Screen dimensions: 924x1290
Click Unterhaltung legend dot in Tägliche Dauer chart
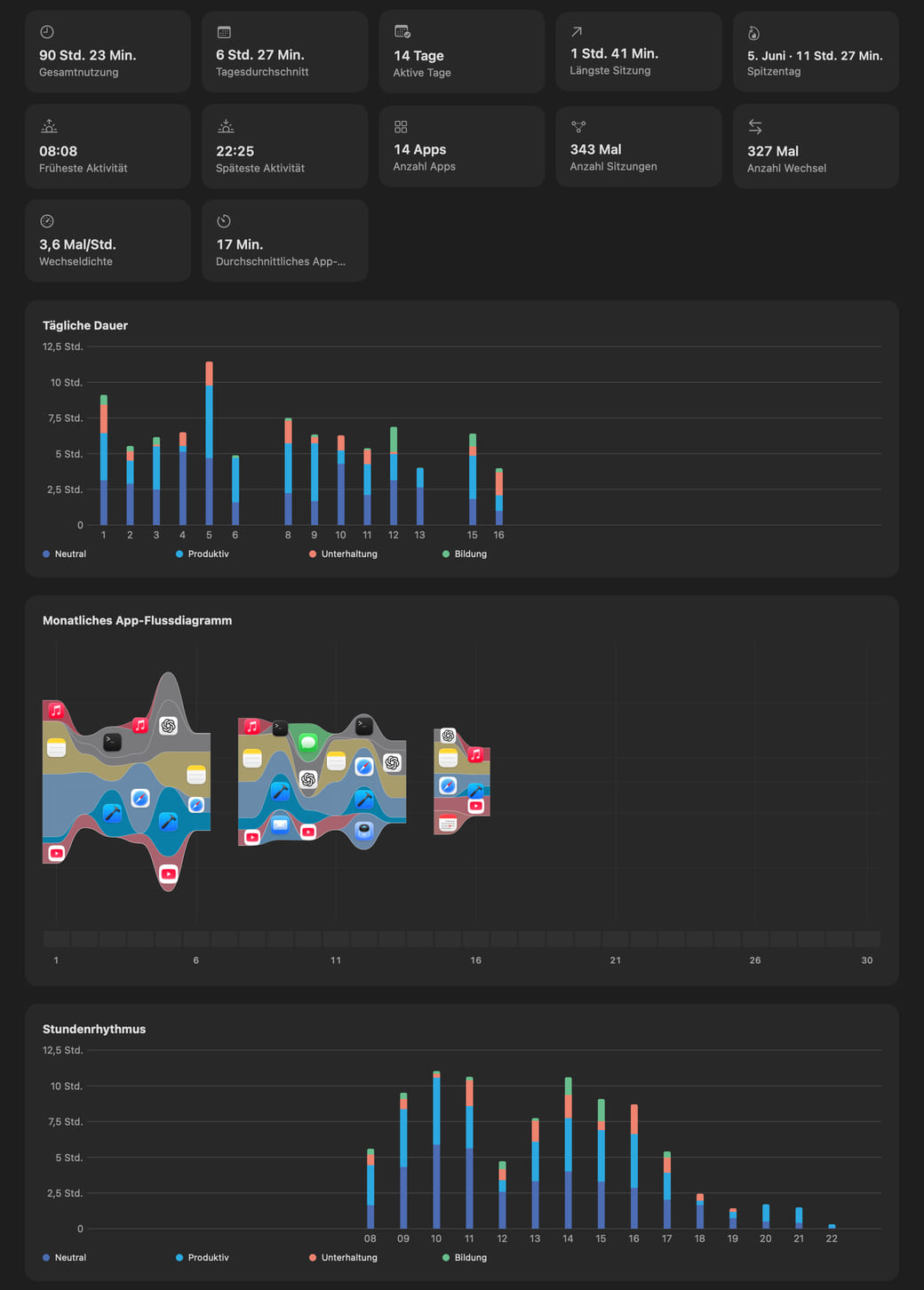pos(313,553)
